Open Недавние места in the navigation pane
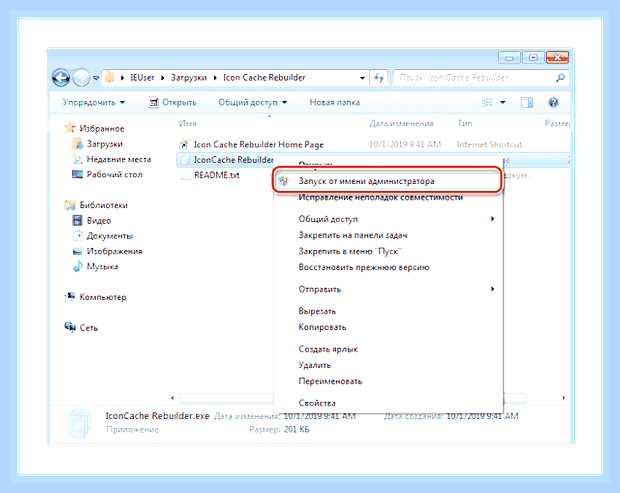This screenshot has width=620, height=493. (x=119, y=159)
